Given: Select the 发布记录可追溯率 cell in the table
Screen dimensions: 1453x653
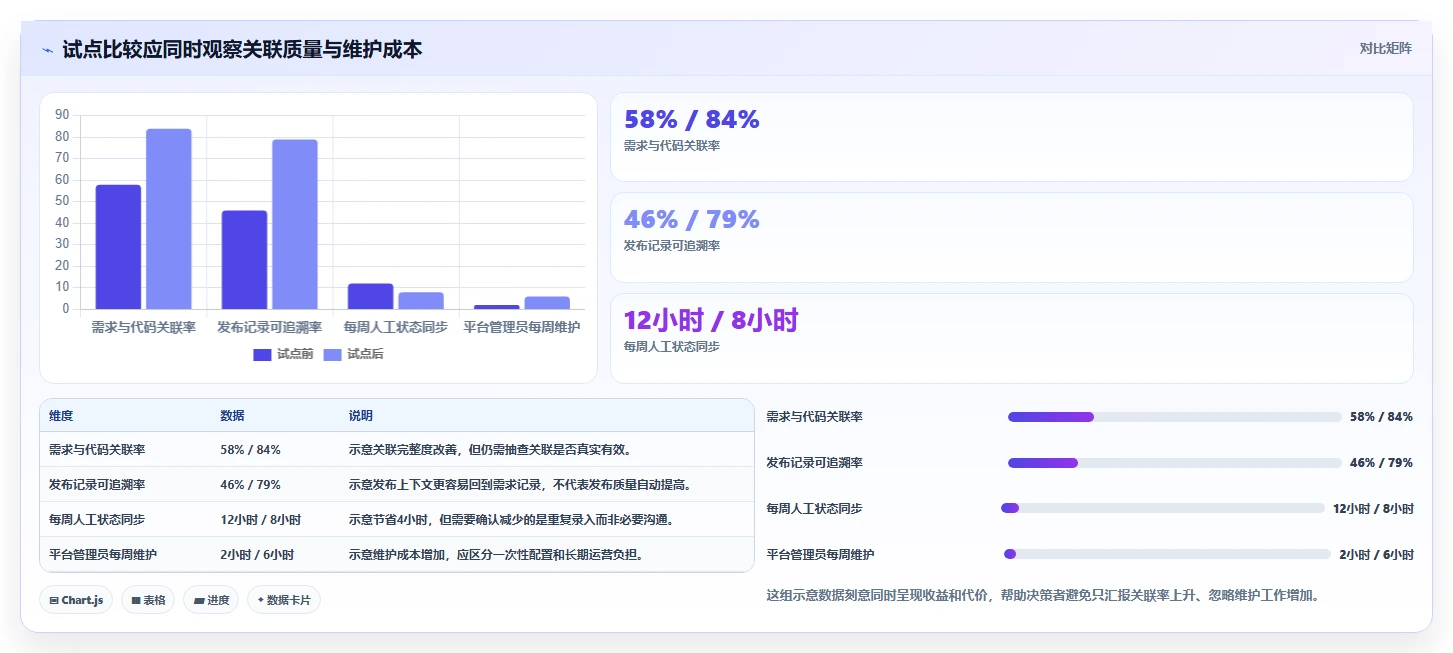Looking at the screenshot, I should 97,485.
